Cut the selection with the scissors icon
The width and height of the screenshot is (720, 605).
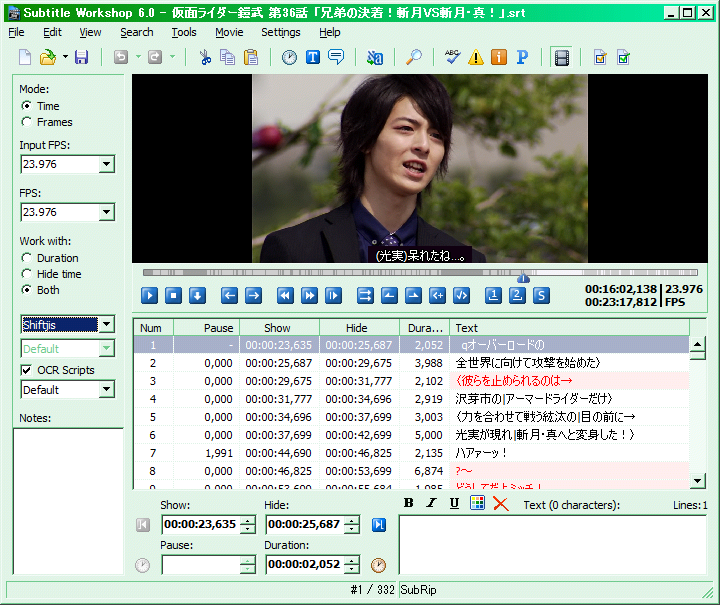(x=205, y=57)
